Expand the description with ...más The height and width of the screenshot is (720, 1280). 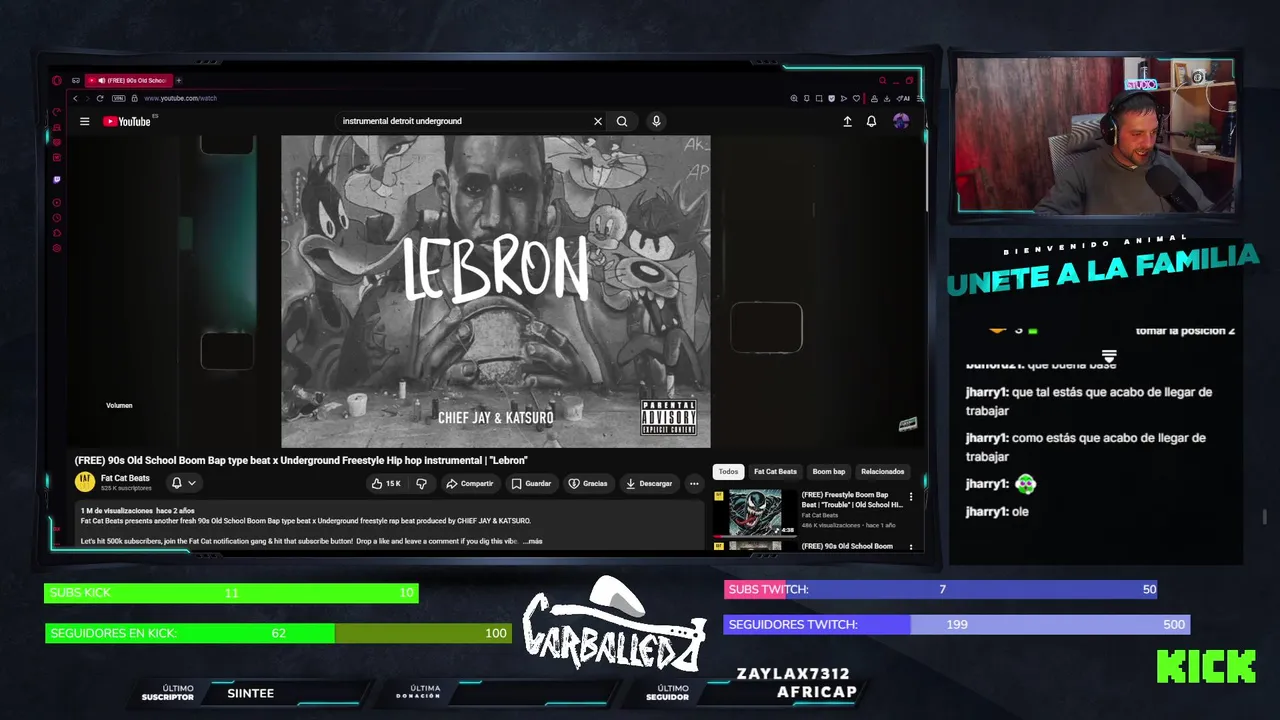click(532, 541)
